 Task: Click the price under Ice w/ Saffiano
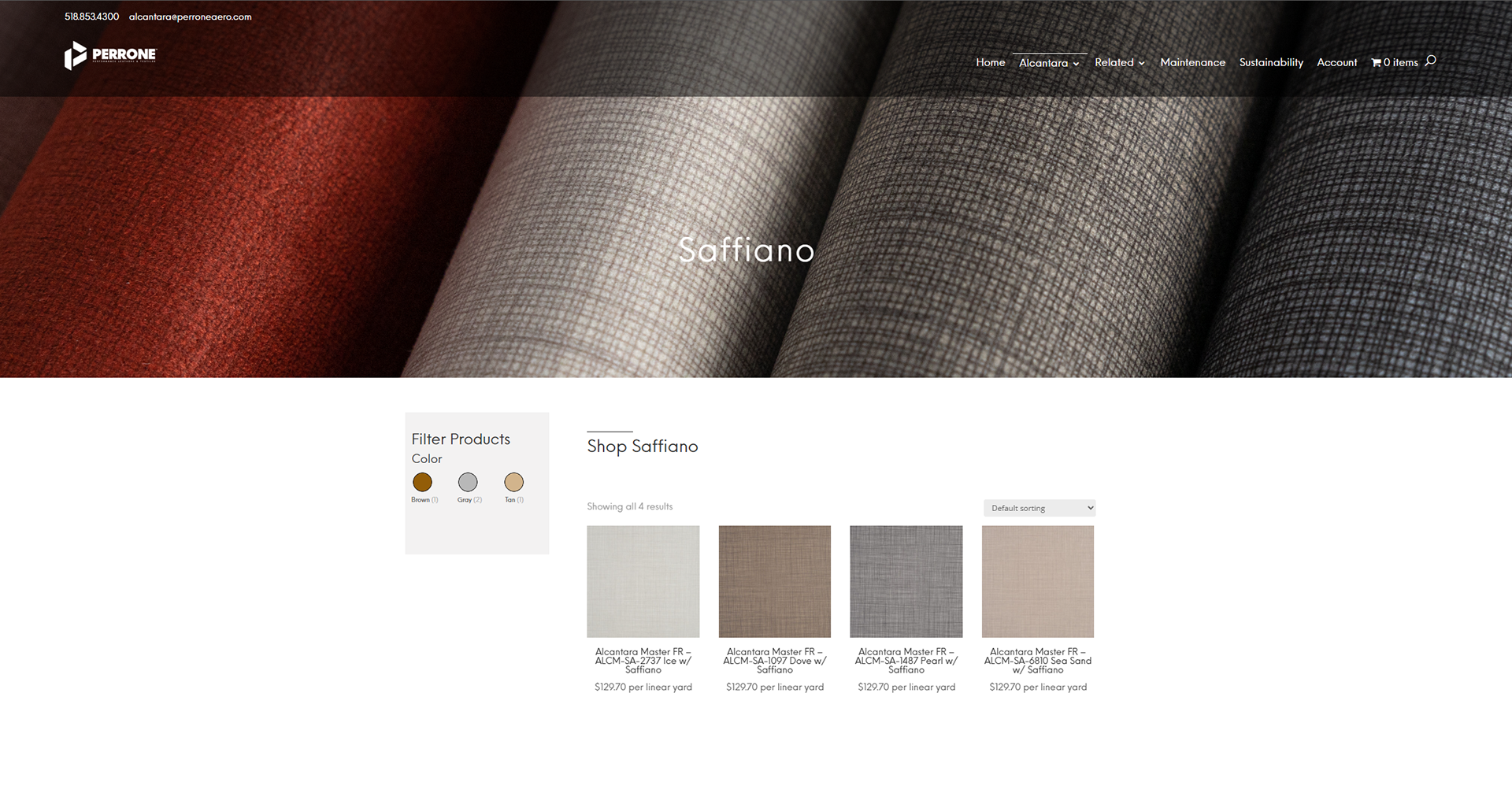[x=643, y=687]
